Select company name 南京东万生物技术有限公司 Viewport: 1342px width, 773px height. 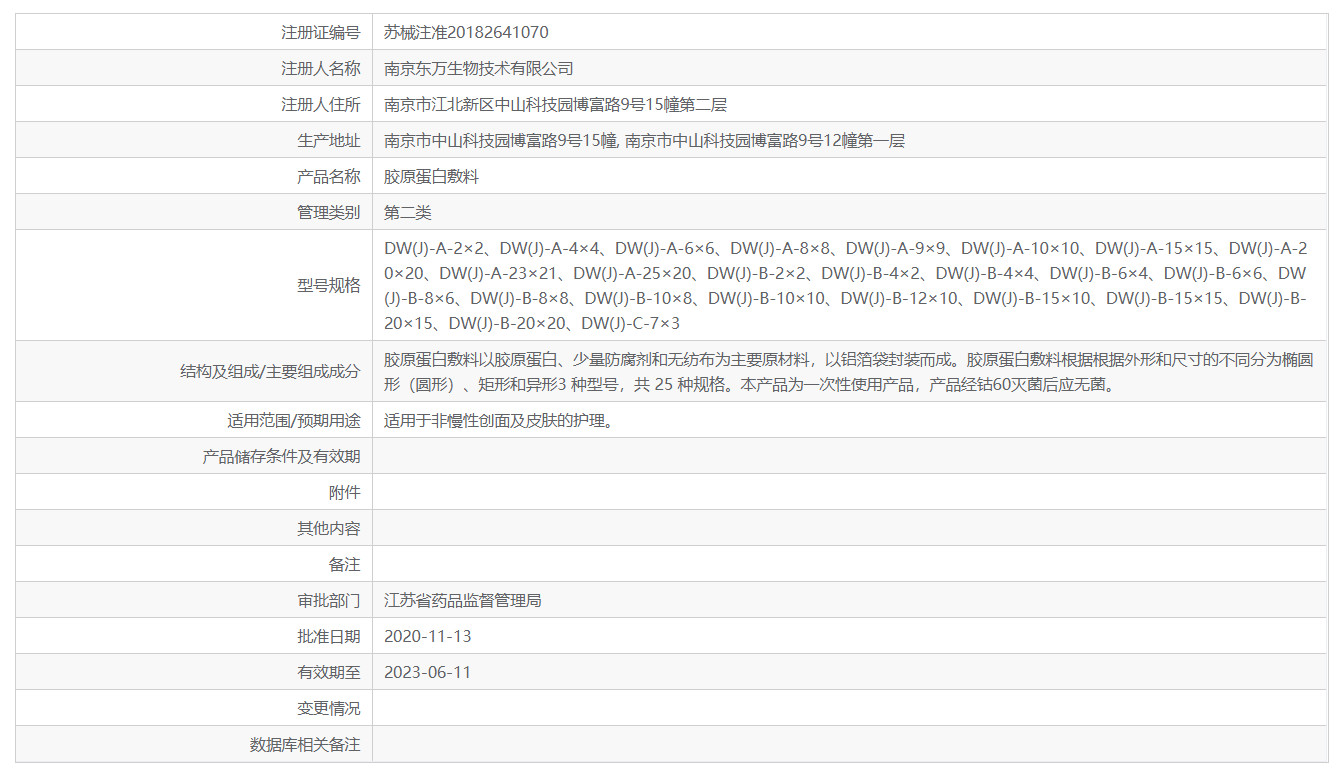pyautogui.click(x=479, y=68)
